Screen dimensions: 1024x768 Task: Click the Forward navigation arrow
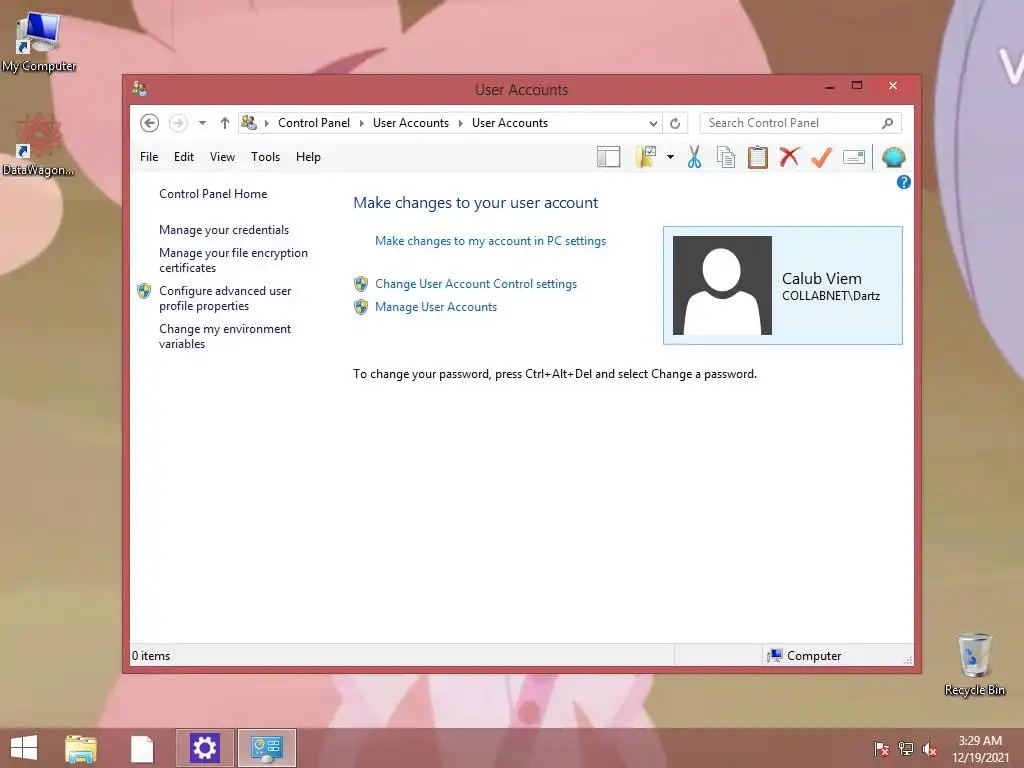coord(178,123)
